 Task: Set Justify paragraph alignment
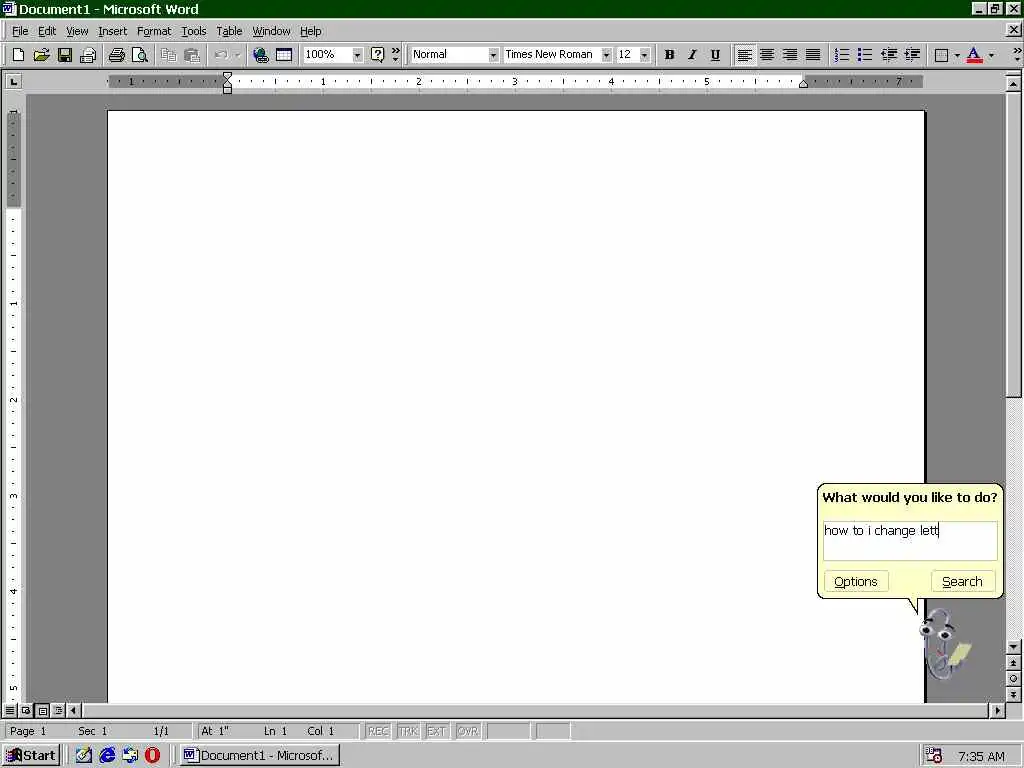[x=813, y=55]
